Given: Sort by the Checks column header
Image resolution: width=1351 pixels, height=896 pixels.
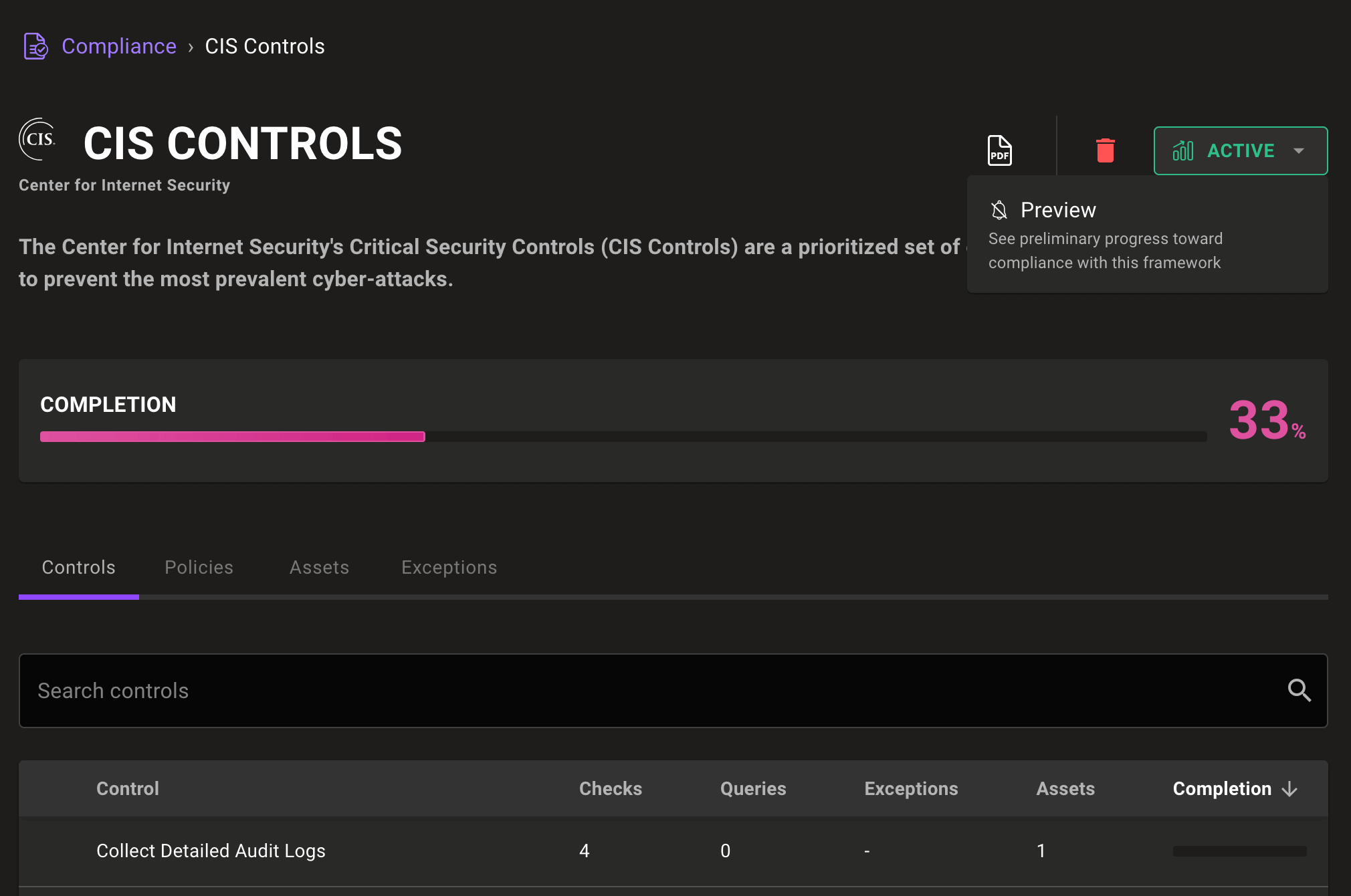Looking at the screenshot, I should pos(610,789).
